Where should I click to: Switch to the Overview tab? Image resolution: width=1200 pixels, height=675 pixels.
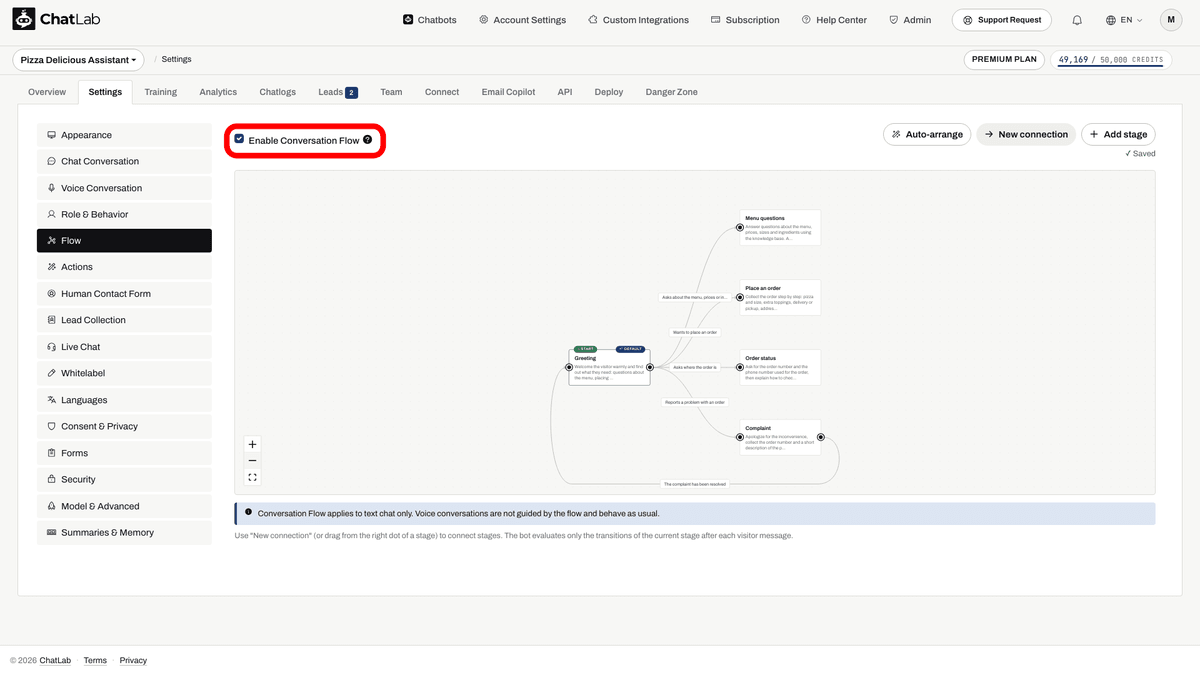[47, 92]
